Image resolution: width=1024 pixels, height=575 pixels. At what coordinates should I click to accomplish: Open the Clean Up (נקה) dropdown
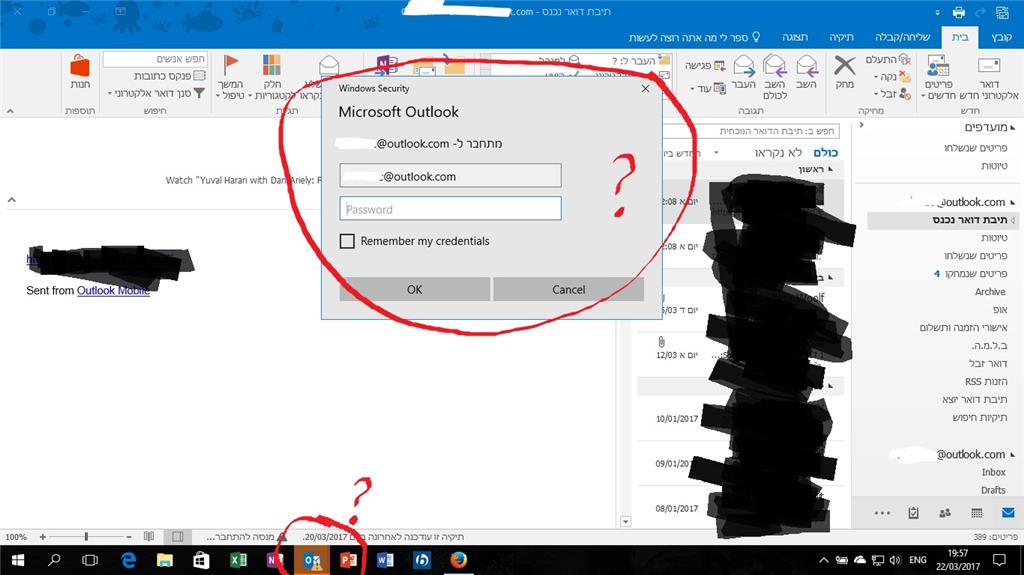click(x=892, y=77)
